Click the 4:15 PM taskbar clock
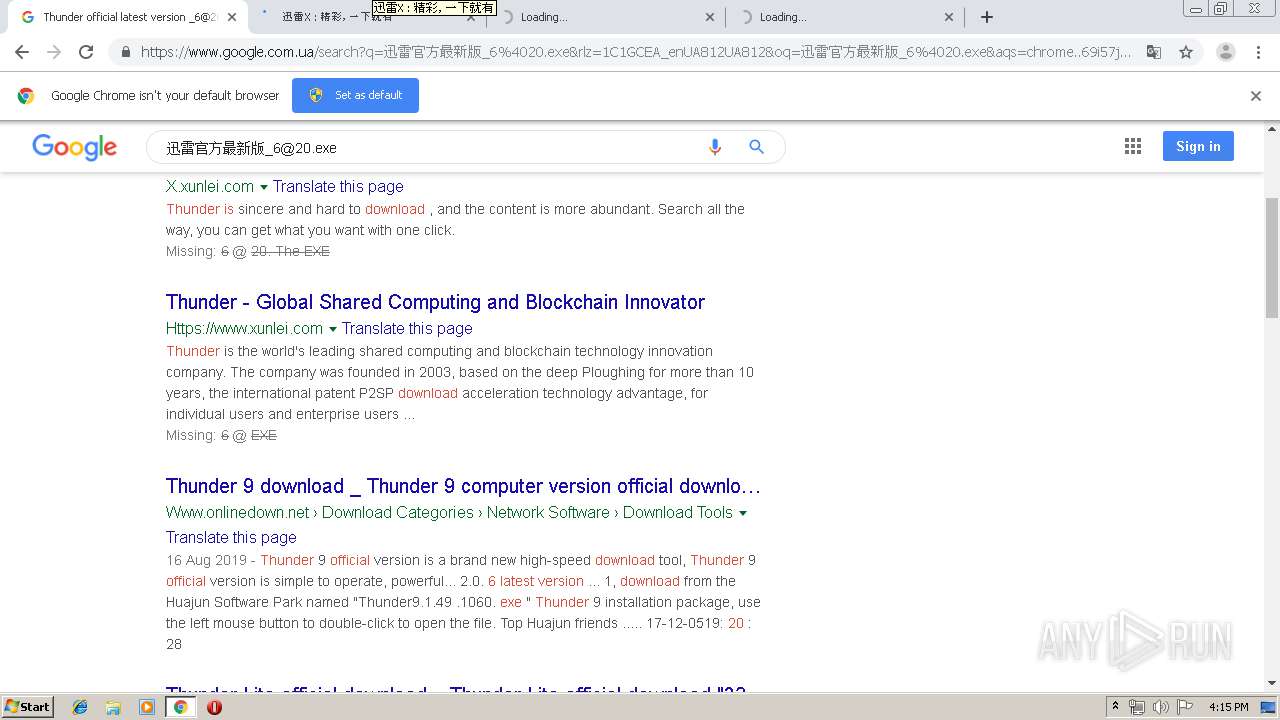1280x720 pixels. pyautogui.click(x=1228, y=707)
